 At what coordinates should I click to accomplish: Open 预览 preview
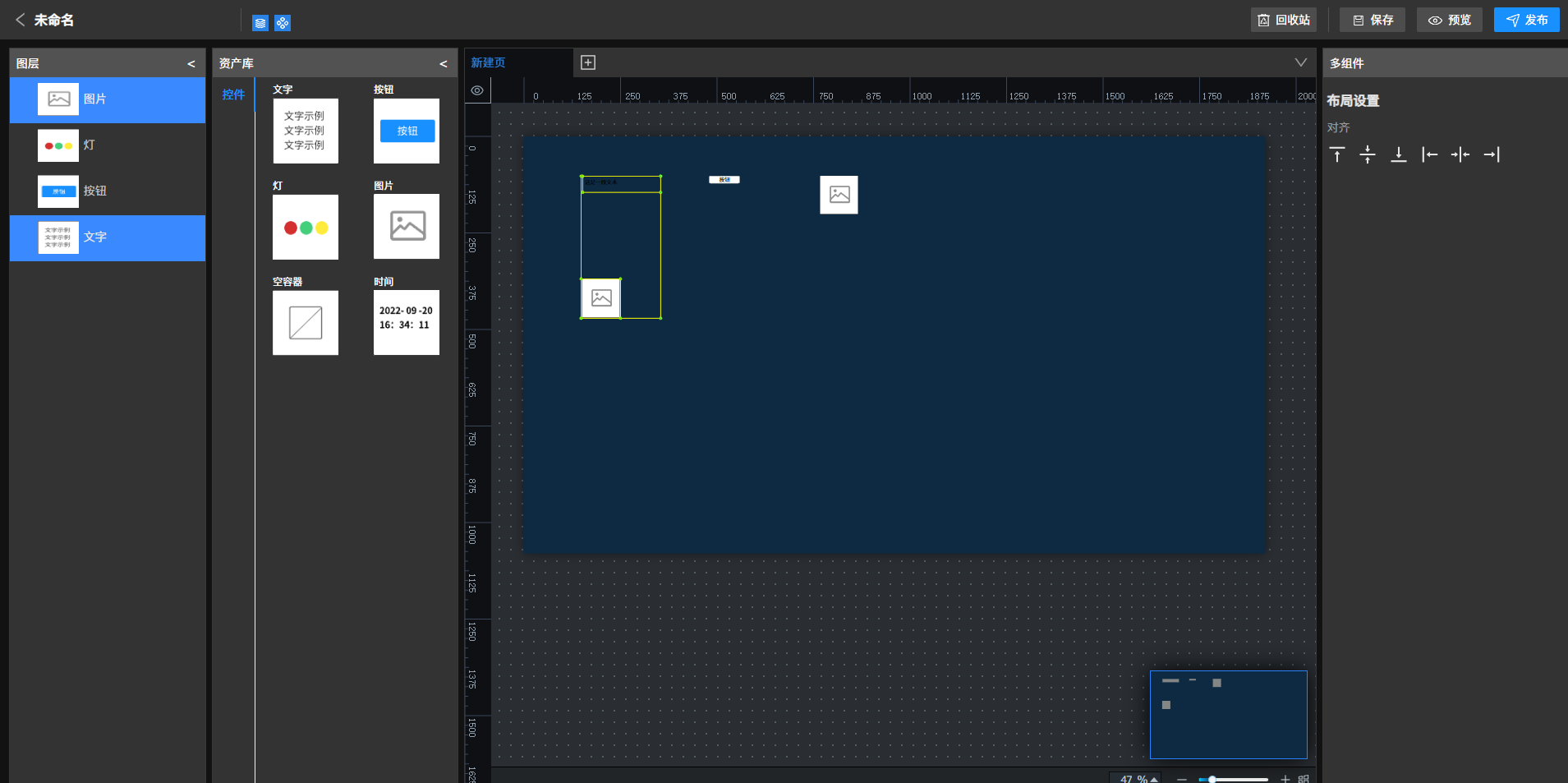pos(1450,20)
